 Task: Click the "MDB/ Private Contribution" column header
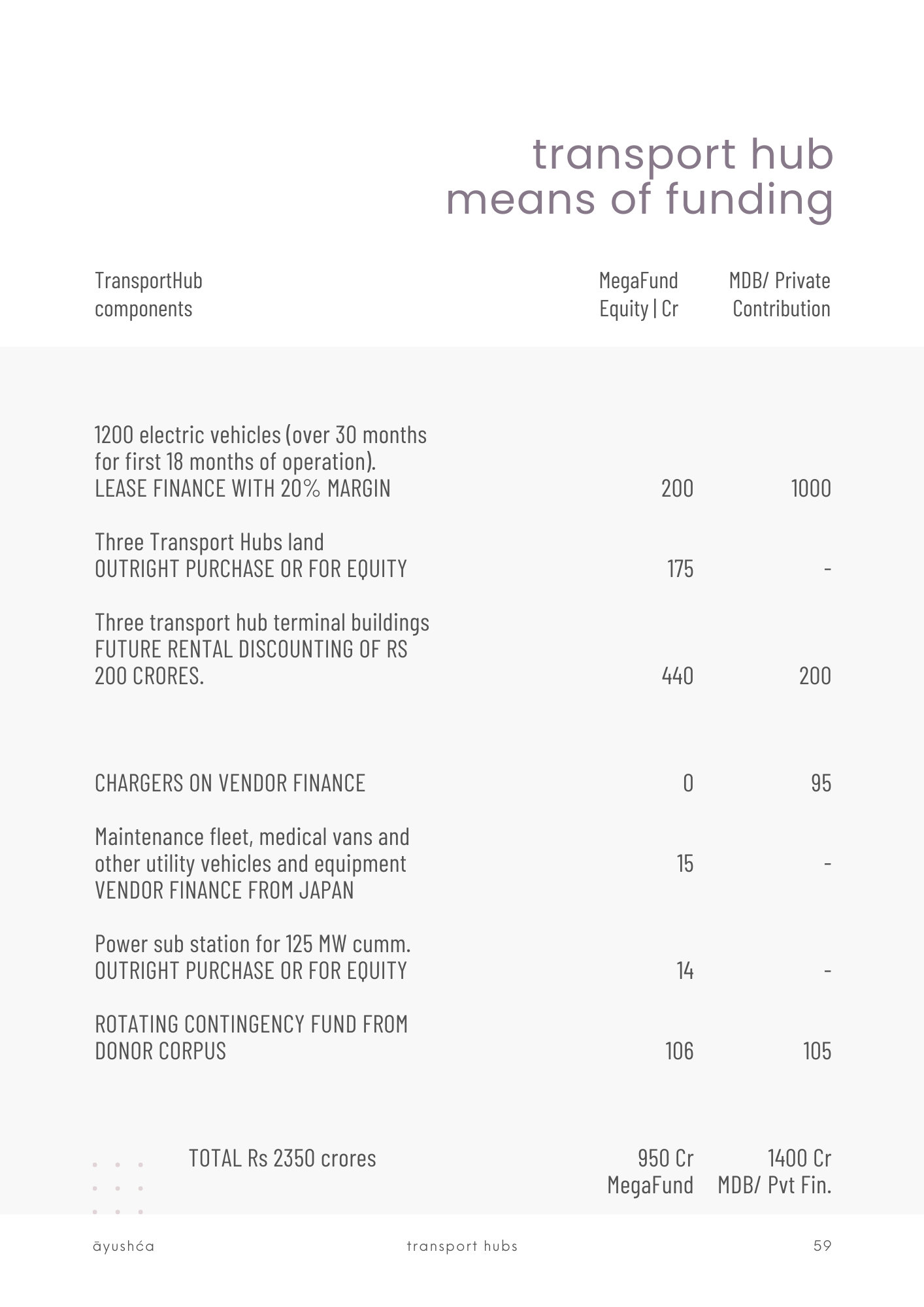coord(780,294)
